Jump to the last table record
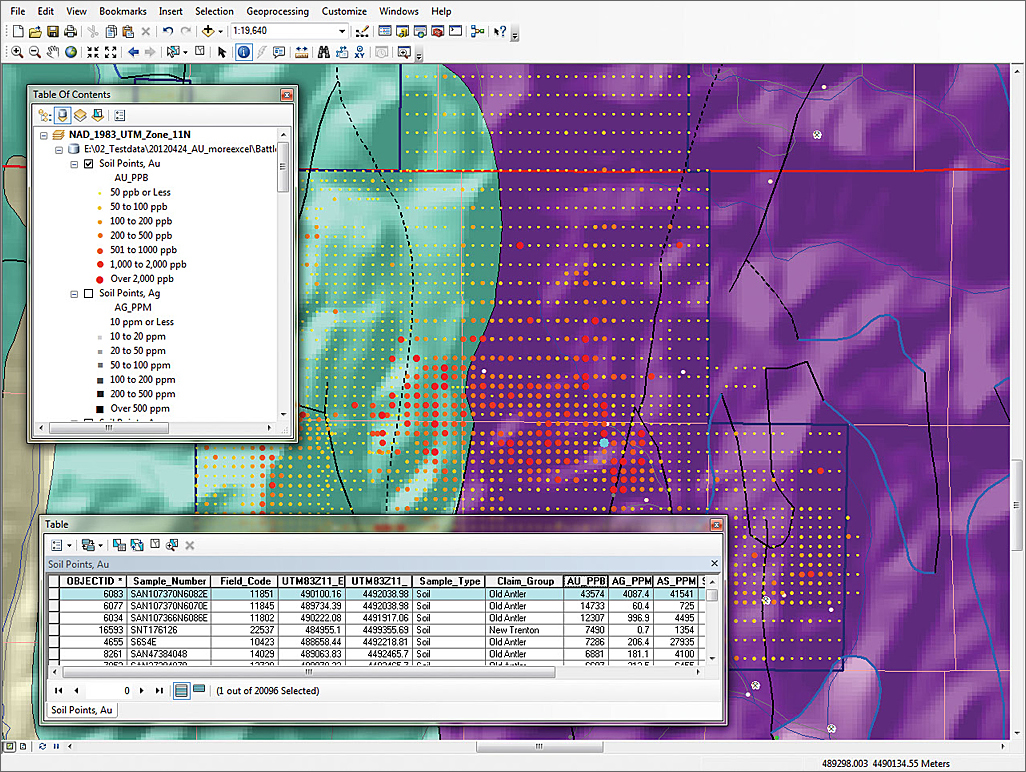This screenshot has height=772, width=1026. coord(159,690)
